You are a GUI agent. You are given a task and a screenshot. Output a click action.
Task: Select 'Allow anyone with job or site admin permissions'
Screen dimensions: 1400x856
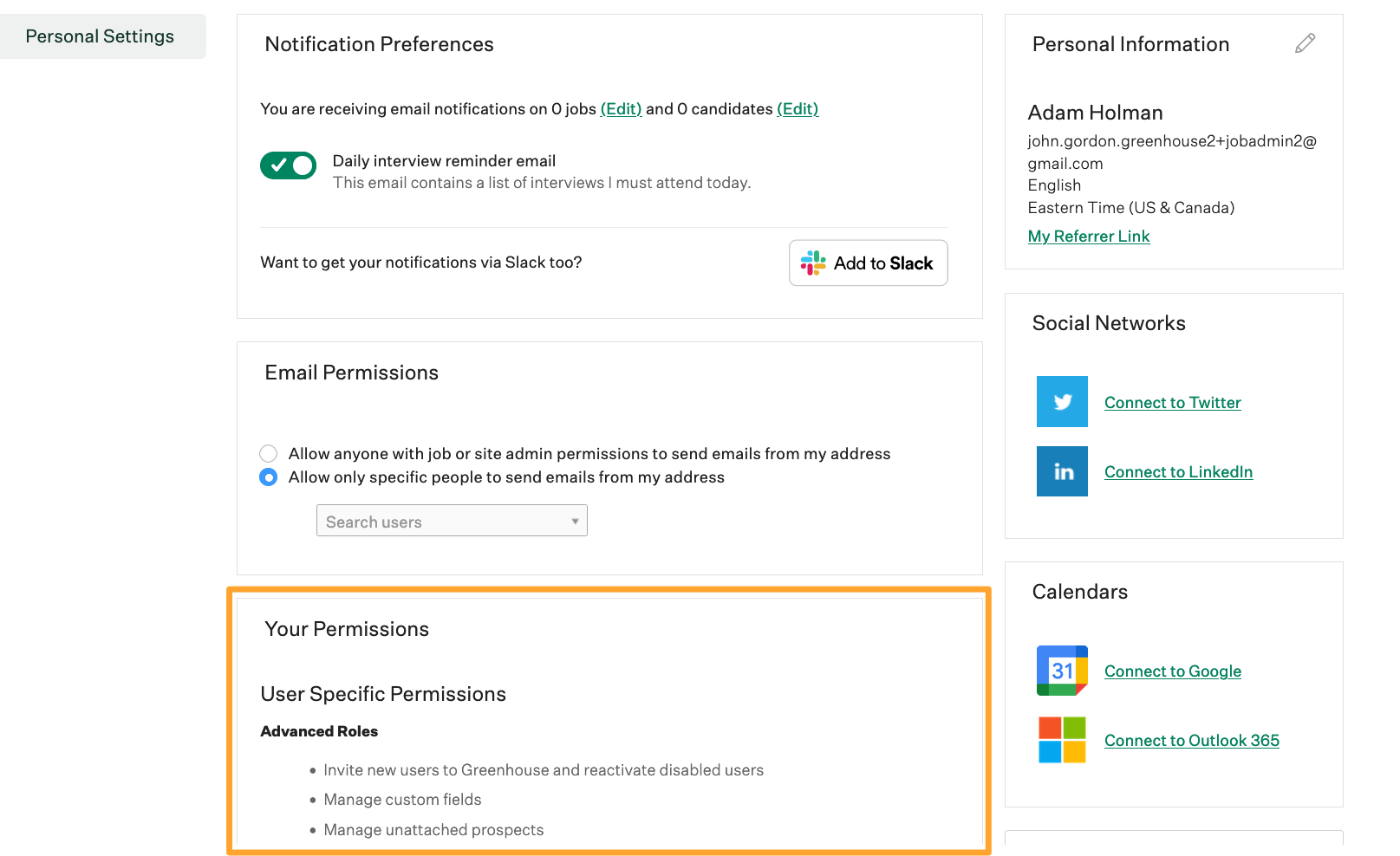click(x=268, y=453)
